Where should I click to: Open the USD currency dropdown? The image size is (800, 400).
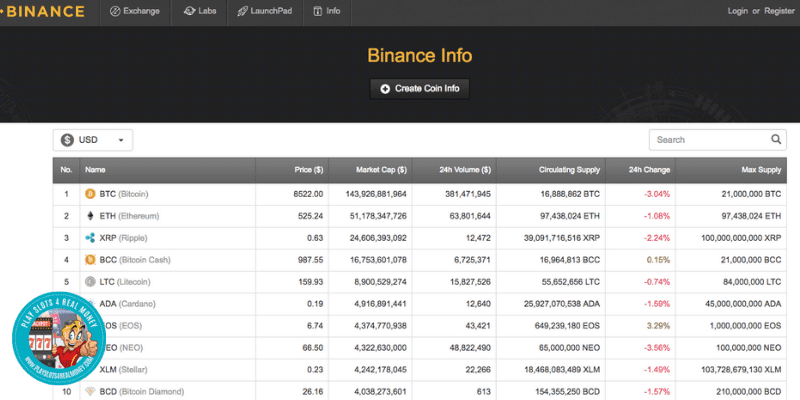point(93,140)
